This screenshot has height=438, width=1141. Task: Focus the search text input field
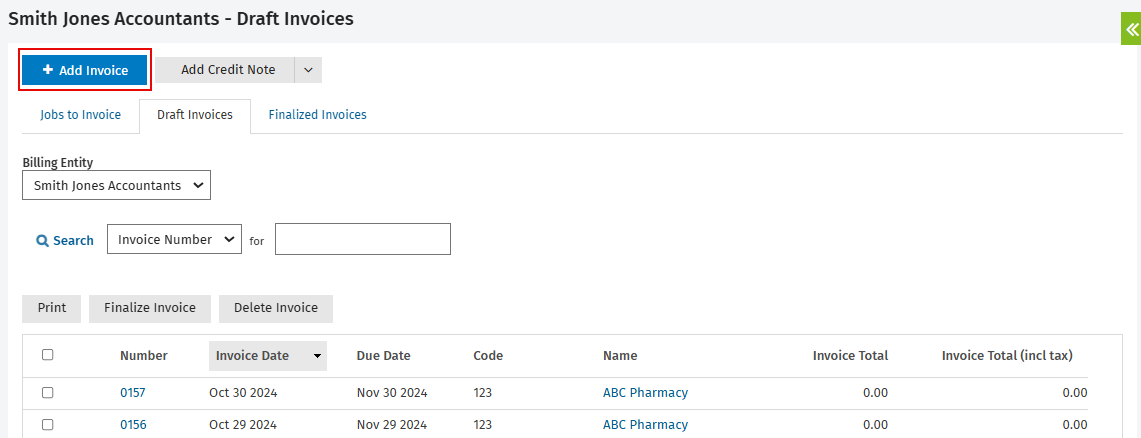[x=363, y=239]
